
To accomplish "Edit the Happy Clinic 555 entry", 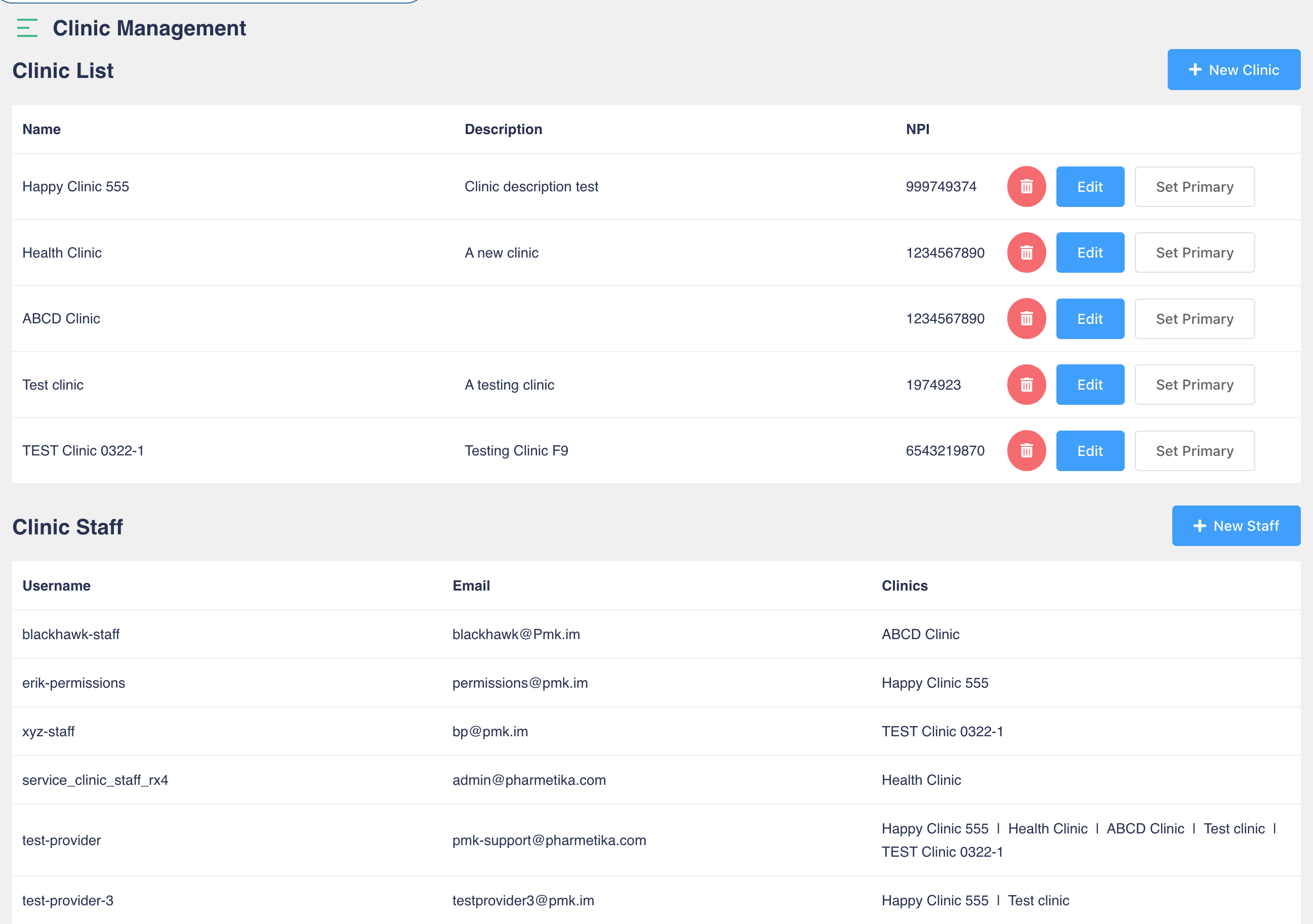I will click(1089, 186).
